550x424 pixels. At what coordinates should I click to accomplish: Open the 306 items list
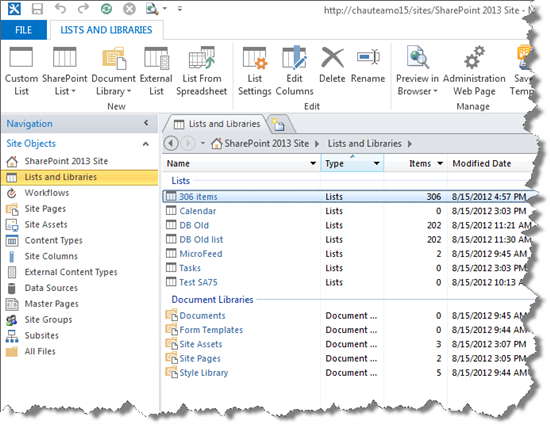pyautogui.click(x=198, y=197)
